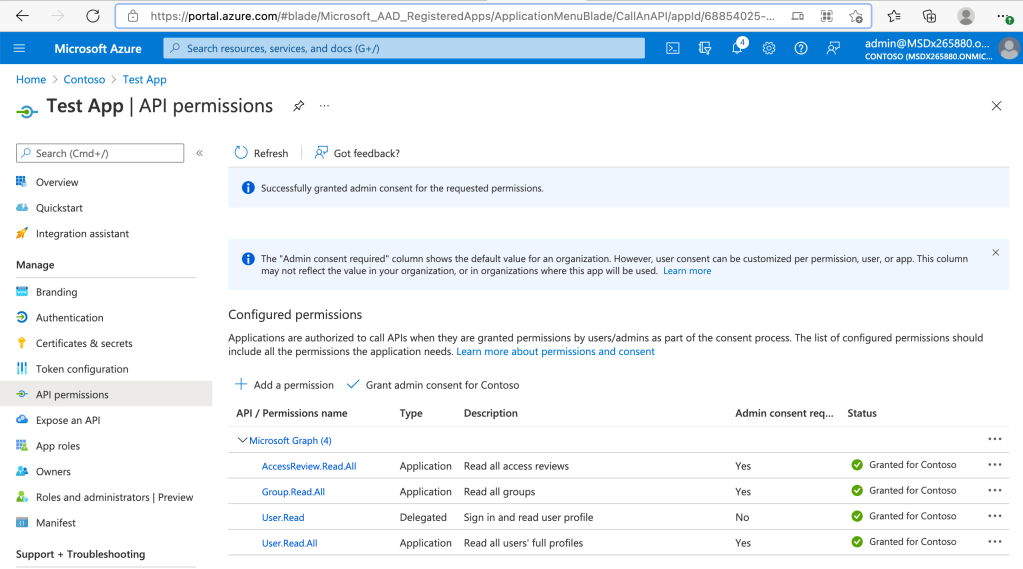Dismiss the admin consent info banner
The image size is (1023, 569).
(995, 253)
